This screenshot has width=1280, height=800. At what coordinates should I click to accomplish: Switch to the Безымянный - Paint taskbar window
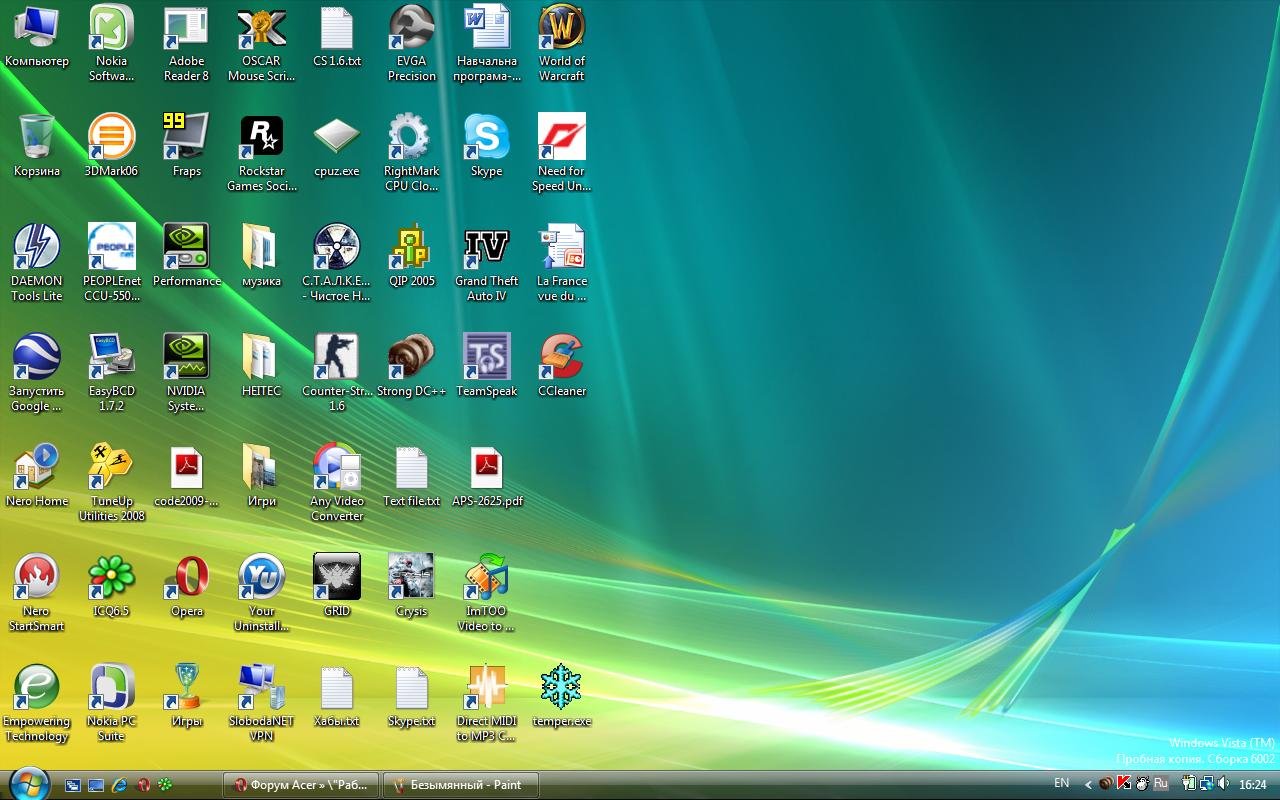[x=461, y=785]
